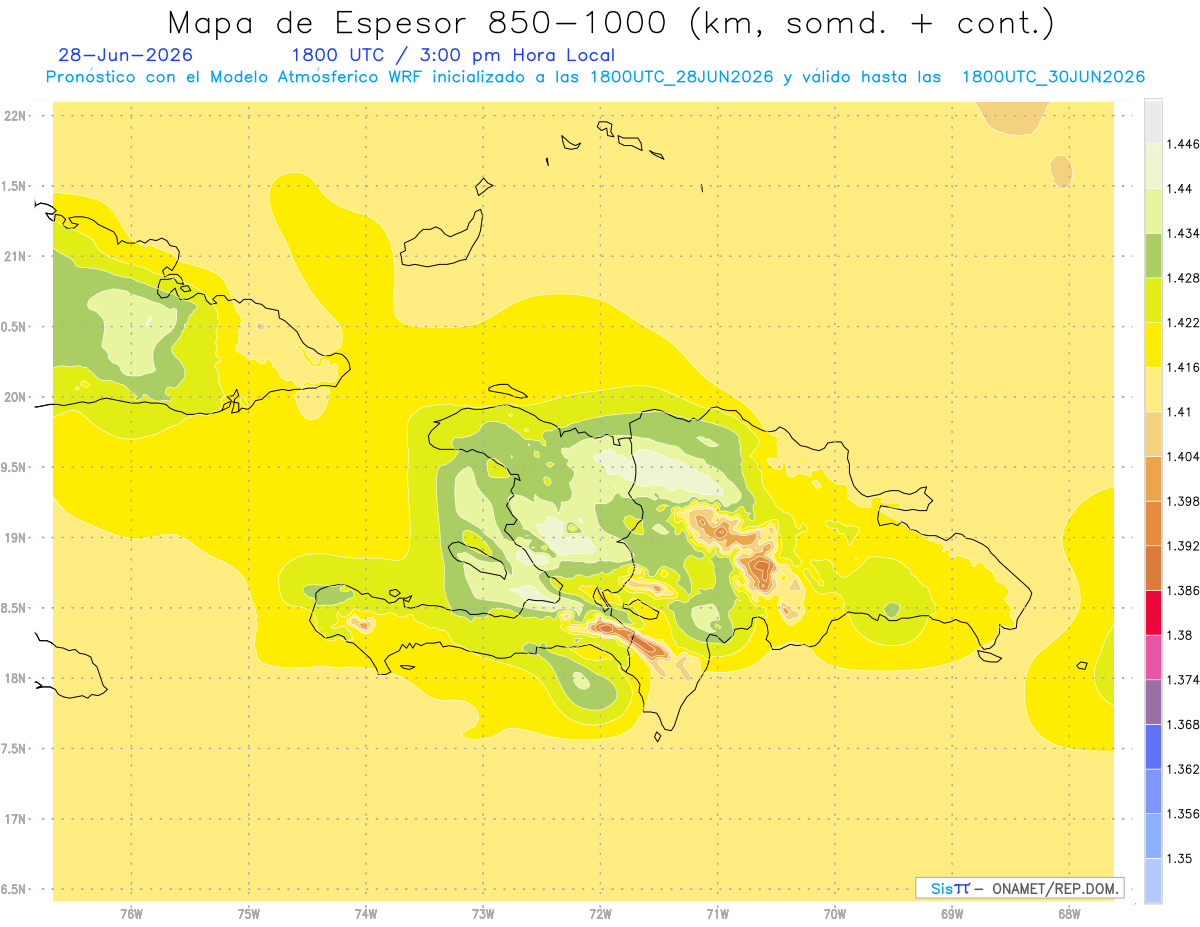Select the '18N' latitude label
Image resolution: width=1200 pixels, height=927 pixels.
(x=16, y=678)
